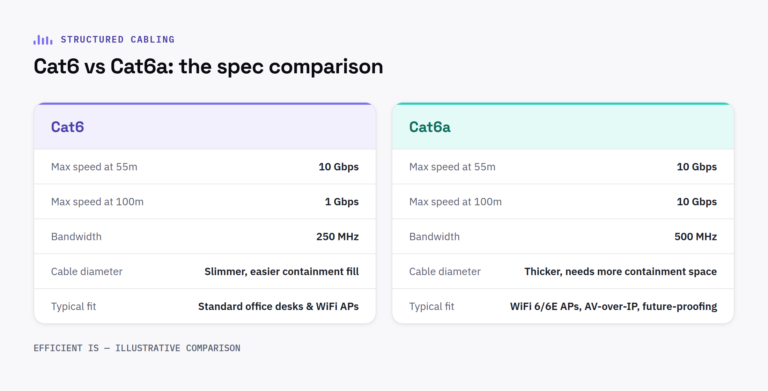This screenshot has width=768, height=391.
Task: Select the 1 Gbps value
Action: pyautogui.click(x=342, y=202)
